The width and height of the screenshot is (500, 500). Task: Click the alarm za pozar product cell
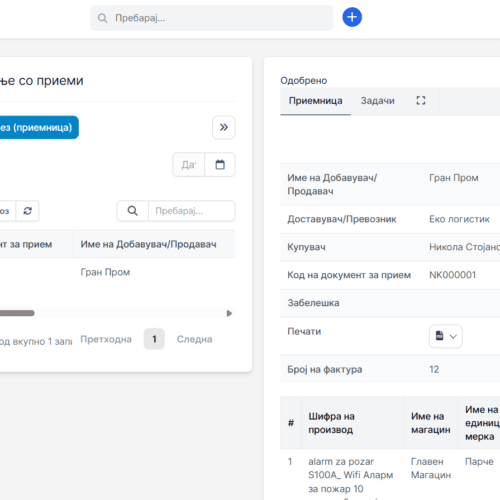[351, 475]
